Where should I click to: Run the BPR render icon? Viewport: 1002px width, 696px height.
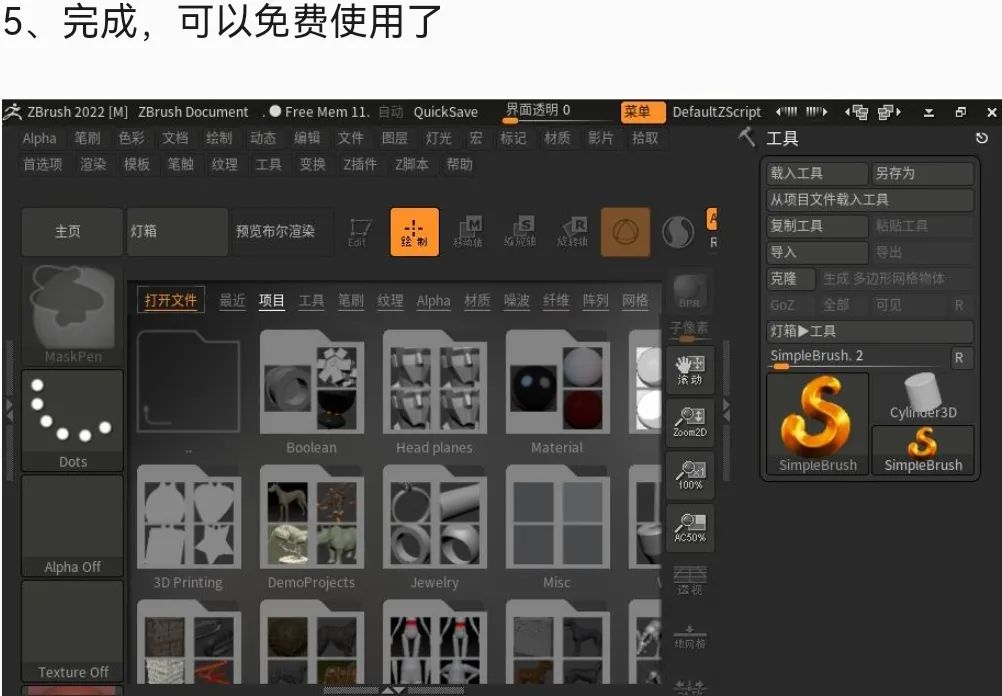tap(690, 292)
